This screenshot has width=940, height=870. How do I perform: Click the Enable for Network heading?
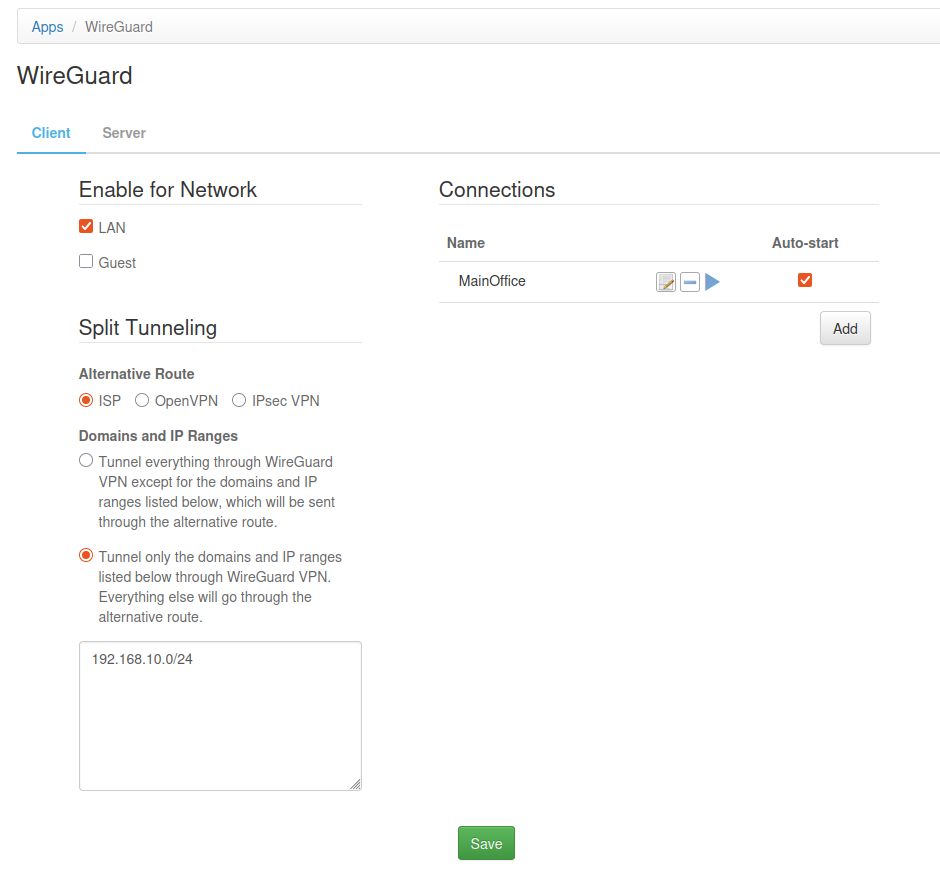pyautogui.click(x=168, y=189)
